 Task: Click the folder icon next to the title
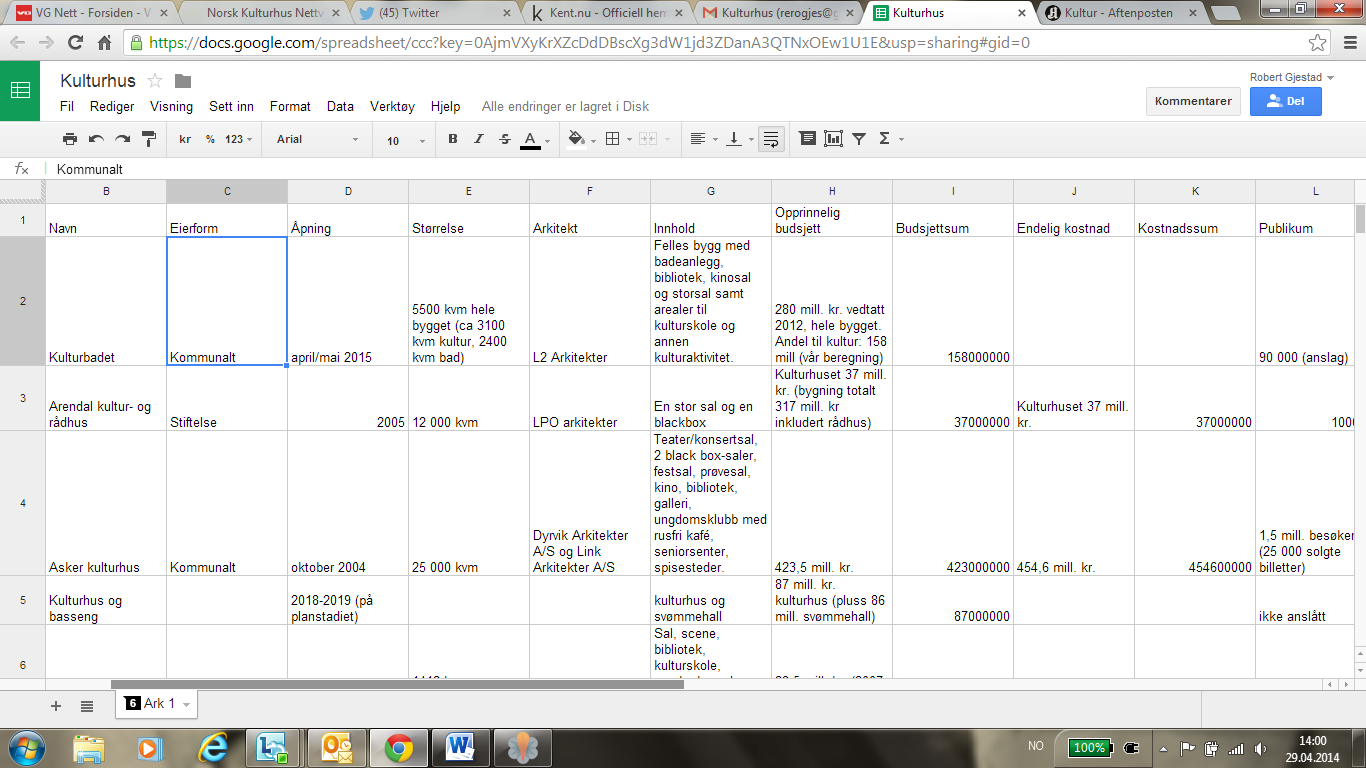pyautogui.click(x=182, y=81)
